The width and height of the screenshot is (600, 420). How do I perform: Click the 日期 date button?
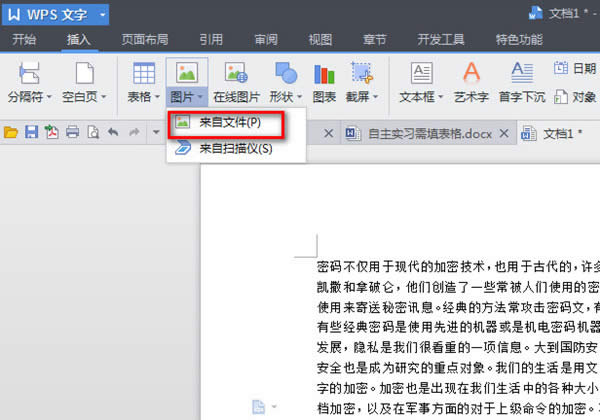pyautogui.click(x=575, y=68)
